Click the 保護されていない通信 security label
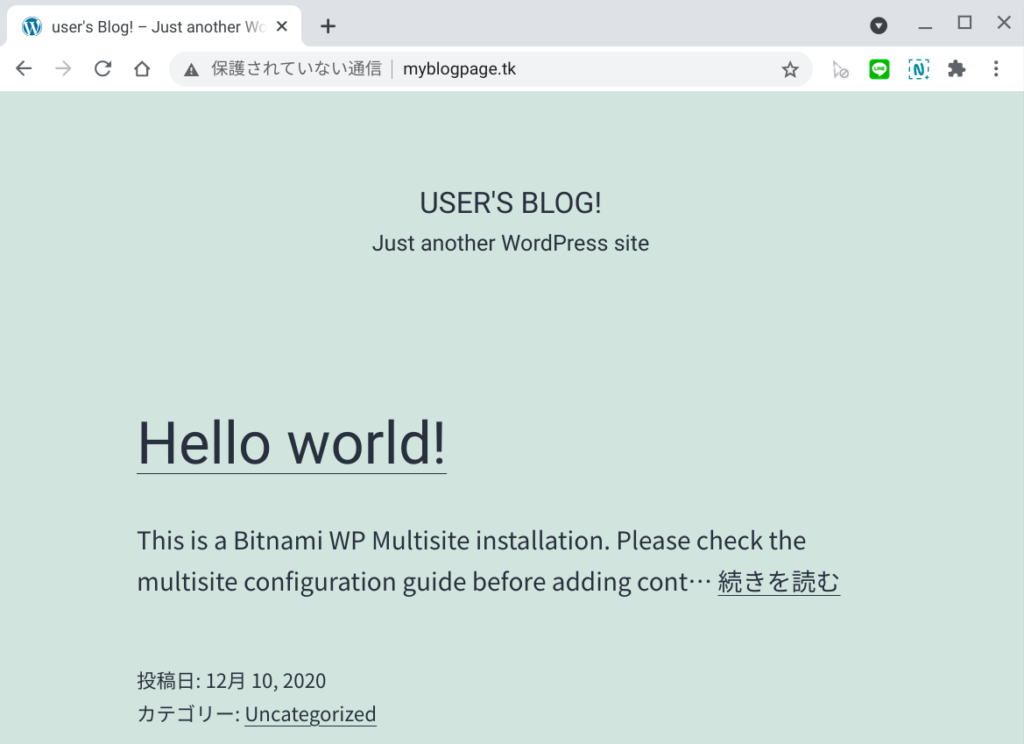 click(x=296, y=69)
